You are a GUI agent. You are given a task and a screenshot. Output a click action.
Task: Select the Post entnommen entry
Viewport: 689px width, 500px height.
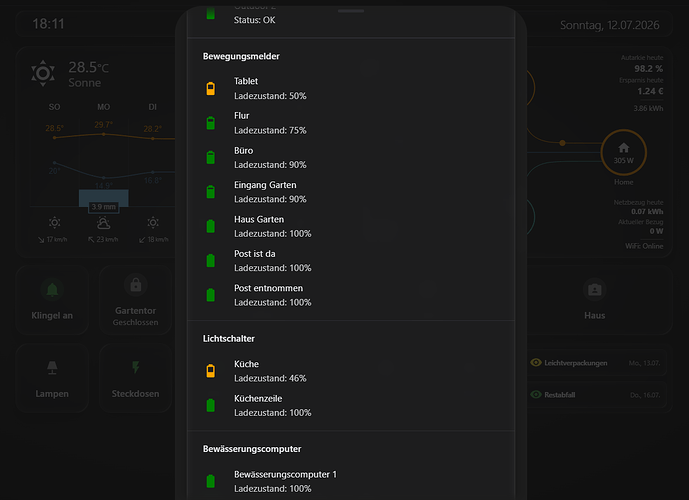tap(351, 295)
